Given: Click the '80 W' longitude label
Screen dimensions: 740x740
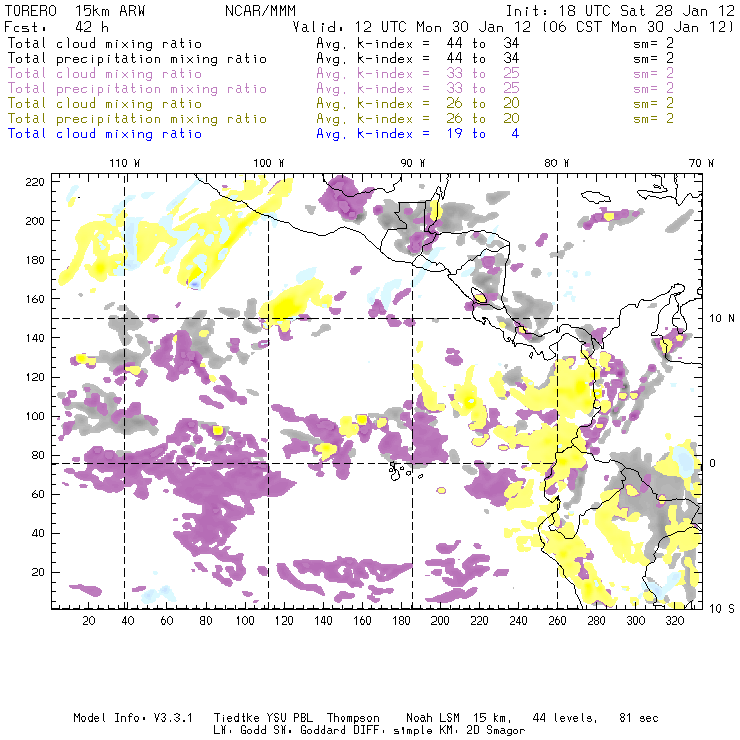Looking at the screenshot, I should 556,163.
